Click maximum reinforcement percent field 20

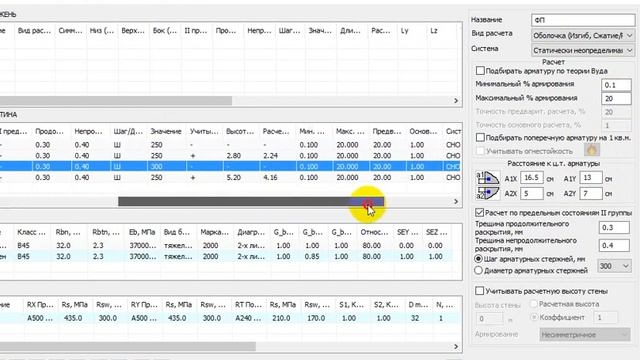click(616, 98)
